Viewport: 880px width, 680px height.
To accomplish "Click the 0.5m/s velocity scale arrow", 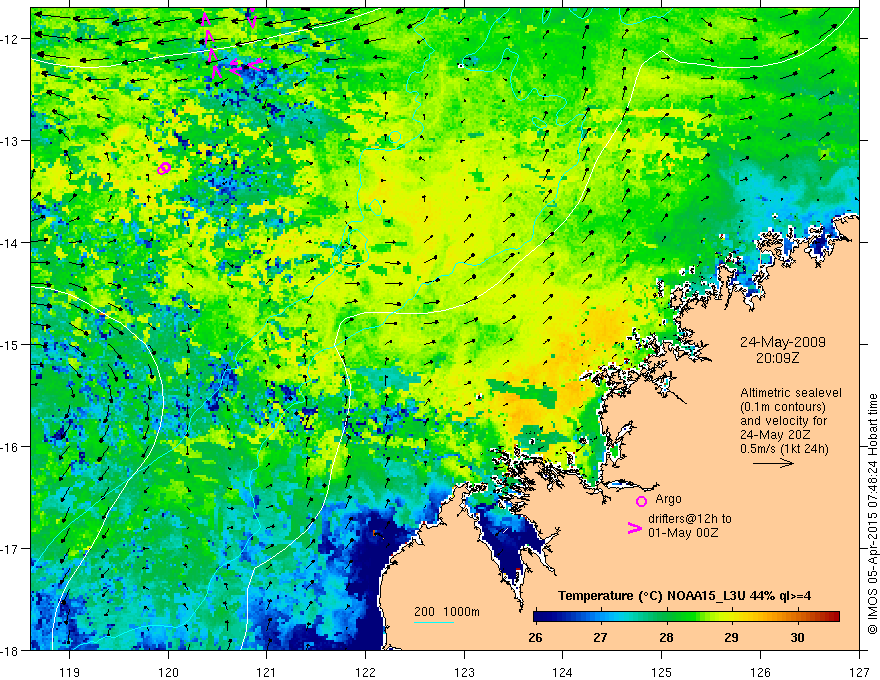I will point(773,463).
